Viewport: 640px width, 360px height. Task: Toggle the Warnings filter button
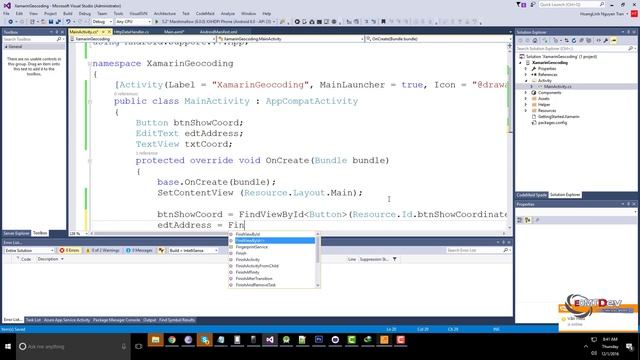pos(102,250)
